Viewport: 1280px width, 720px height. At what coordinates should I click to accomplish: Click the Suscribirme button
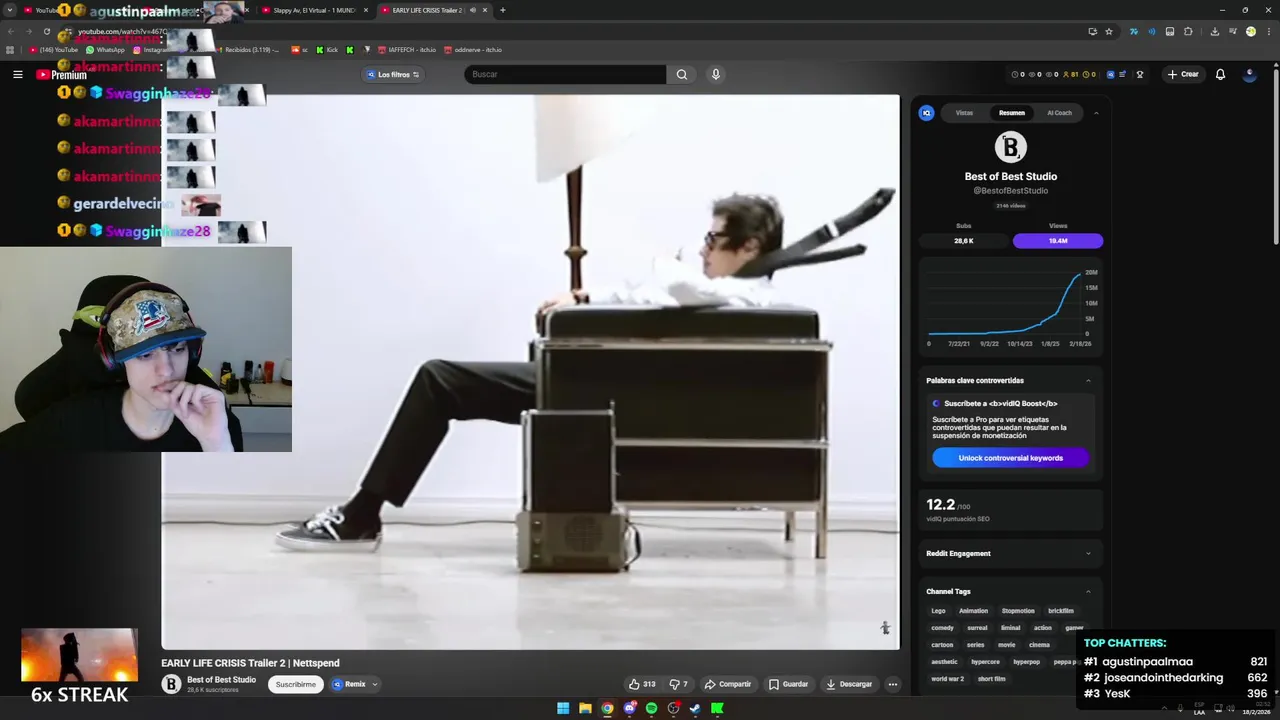pyautogui.click(x=296, y=684)
